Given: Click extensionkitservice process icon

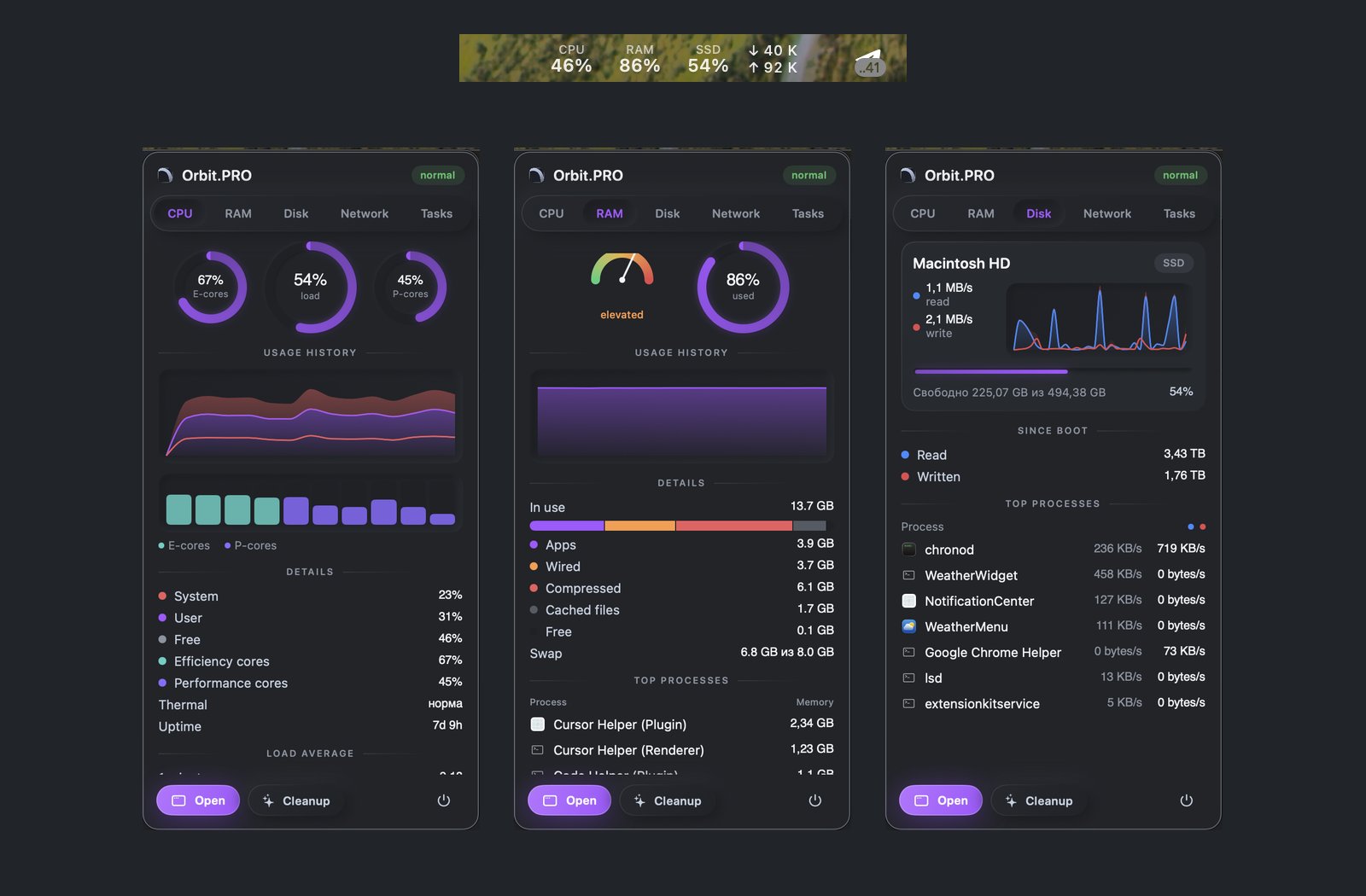Looking at the screenshot, I should [x=909, y=703].
